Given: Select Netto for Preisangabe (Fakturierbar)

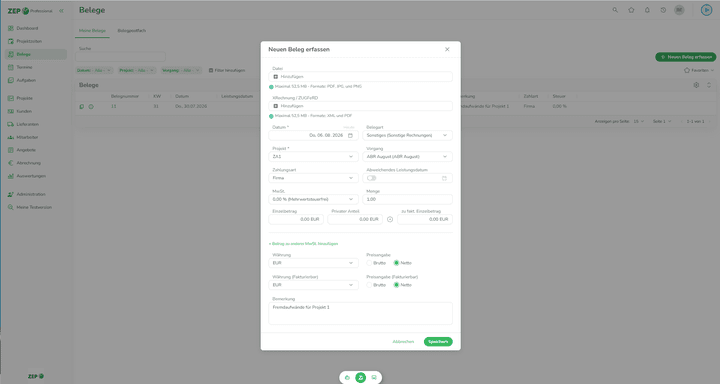Looking at the screenshot, I should [x=396, y=285].
